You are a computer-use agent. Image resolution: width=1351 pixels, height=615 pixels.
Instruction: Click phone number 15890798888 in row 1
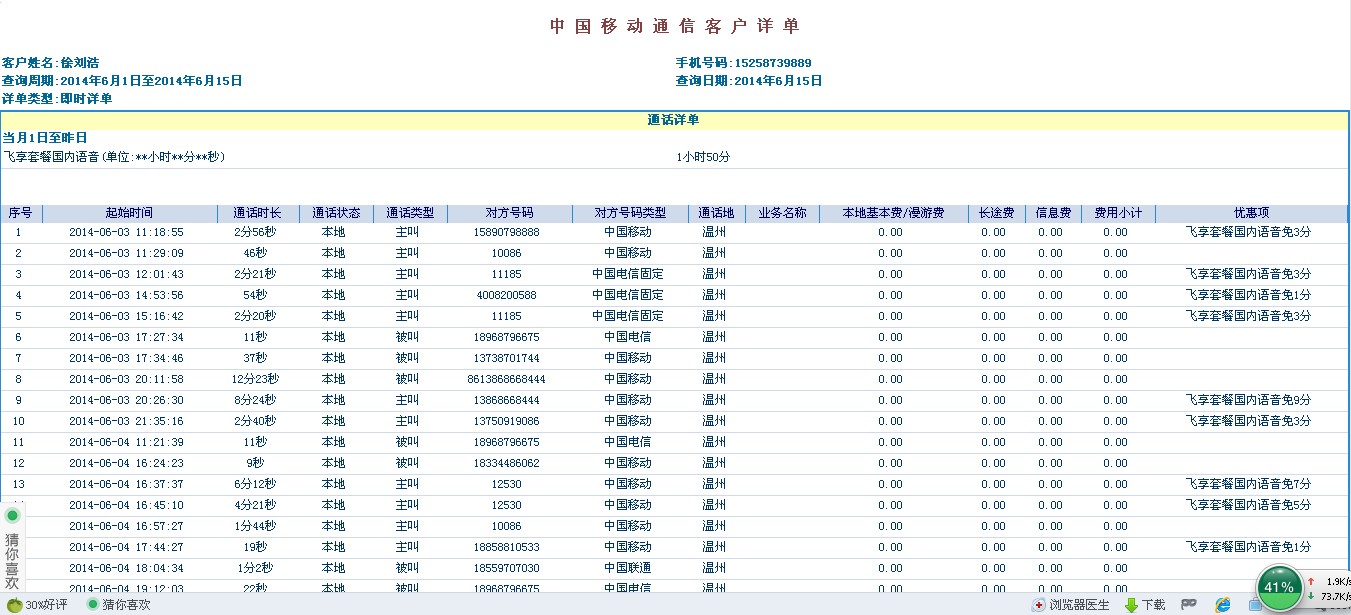(x=506, y=232)
